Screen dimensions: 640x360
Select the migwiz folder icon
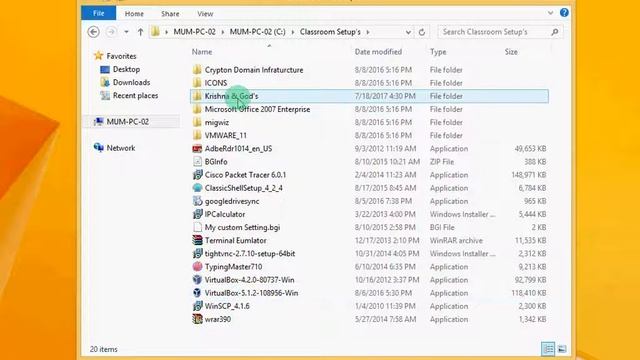(x=197, y=122)
